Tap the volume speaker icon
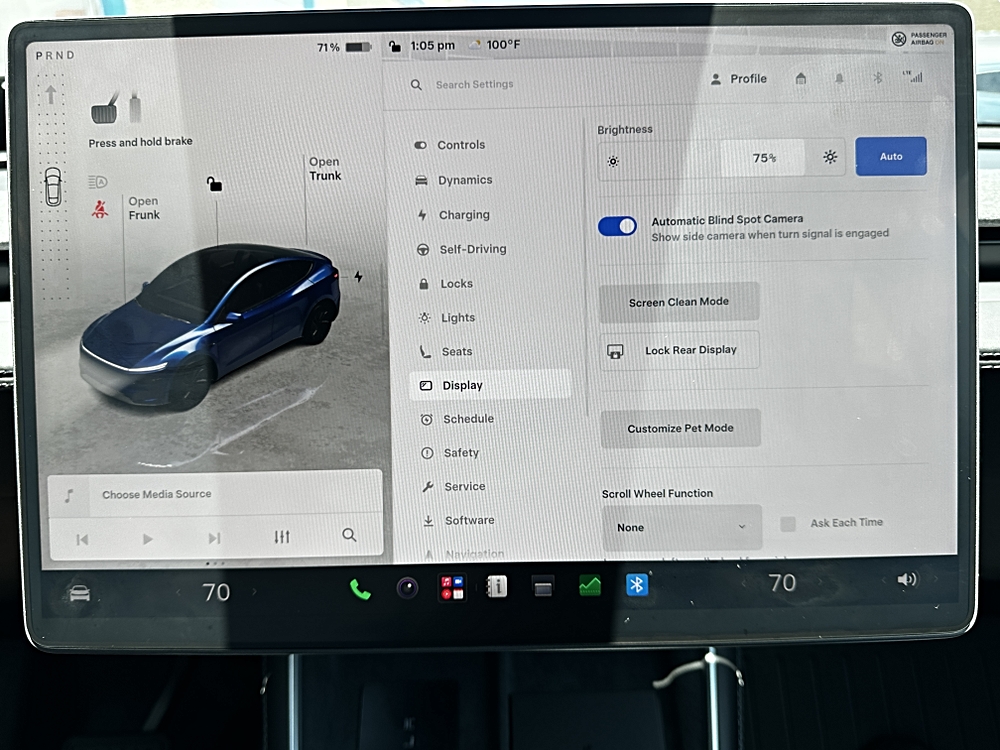The height and width of the screenshot is (750, 1000). [907, 580]
